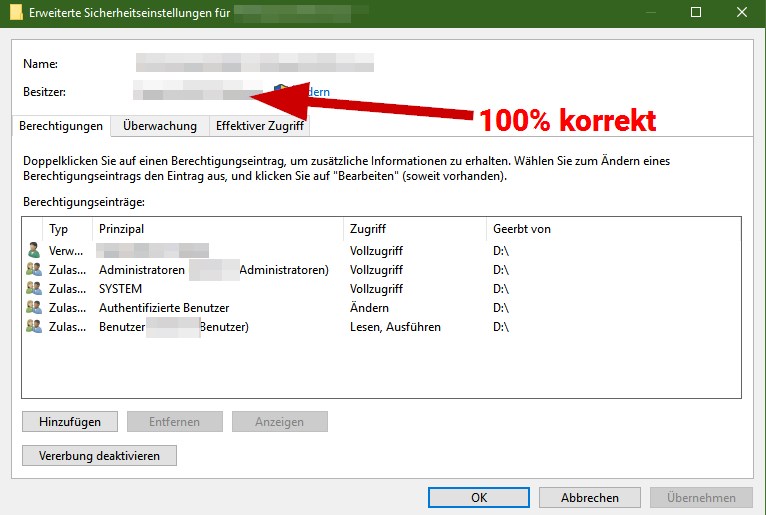The height and width of the screenshot is (515, 766).
Task: Click the group icon of the SYSTEM row
Action: tap(34, 288)
